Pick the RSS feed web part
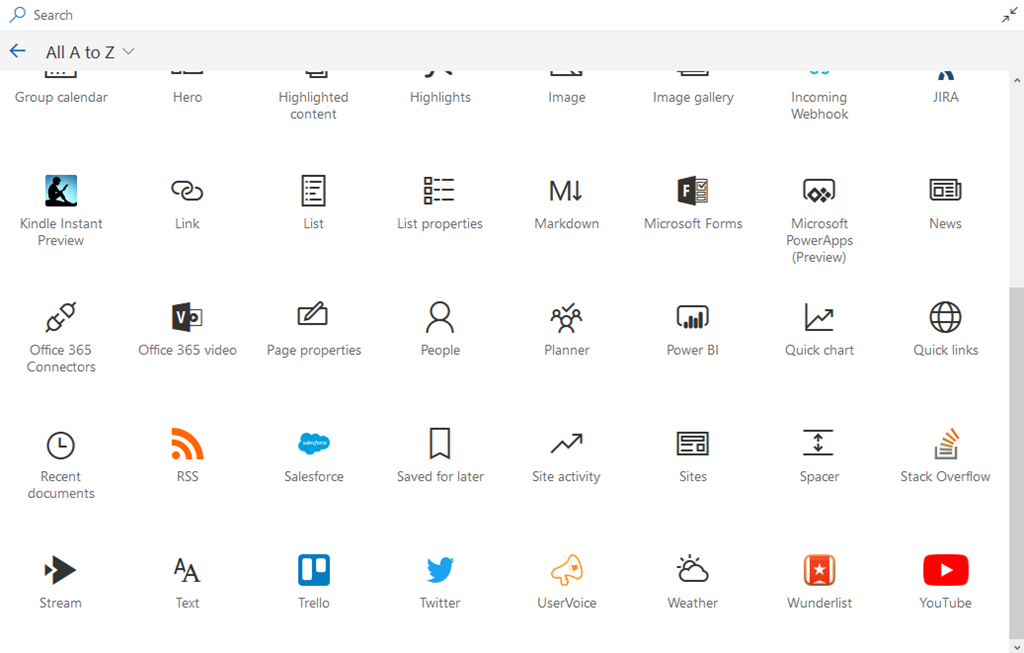The height and width of the screenshot is (653, 1024). pyautogui.click(x=187, y=444)
